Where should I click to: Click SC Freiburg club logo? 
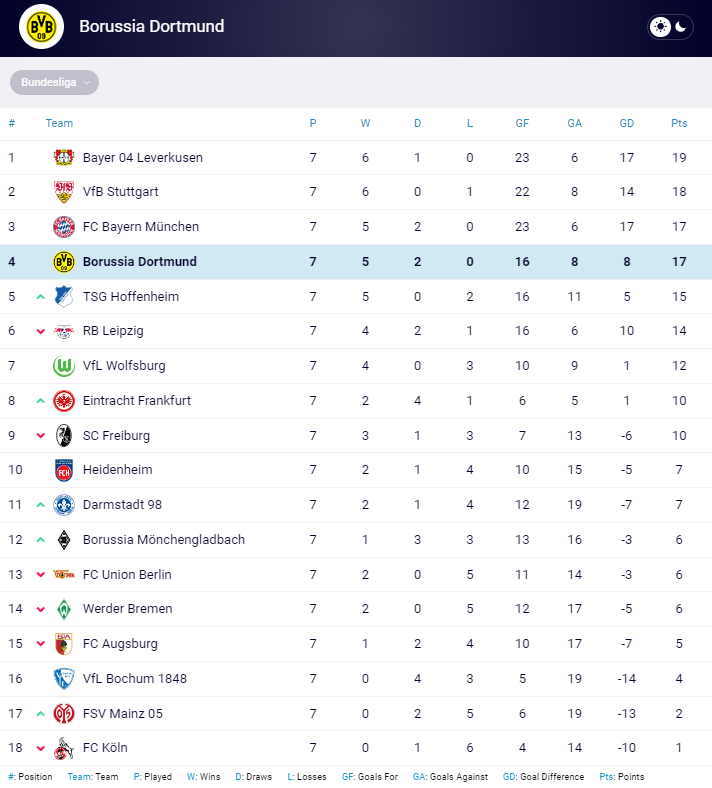pyautogui.click(x=64, y=435)
